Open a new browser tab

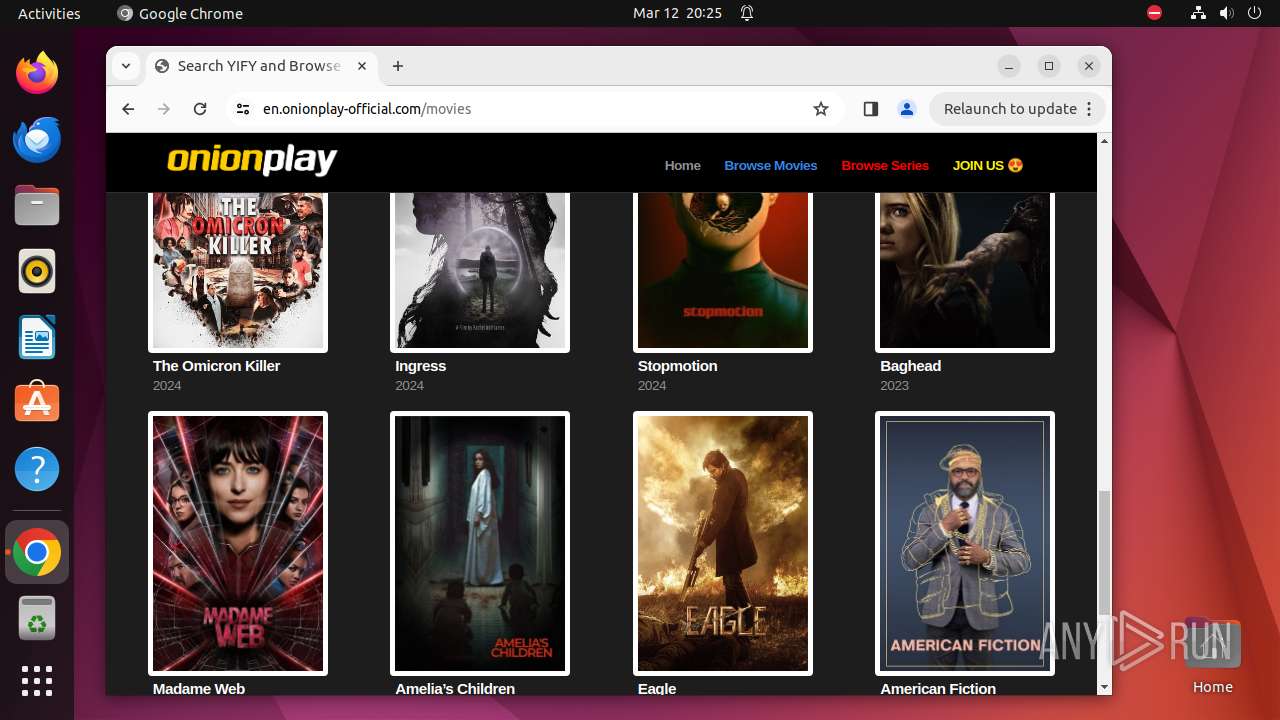(x=398, y=66)
